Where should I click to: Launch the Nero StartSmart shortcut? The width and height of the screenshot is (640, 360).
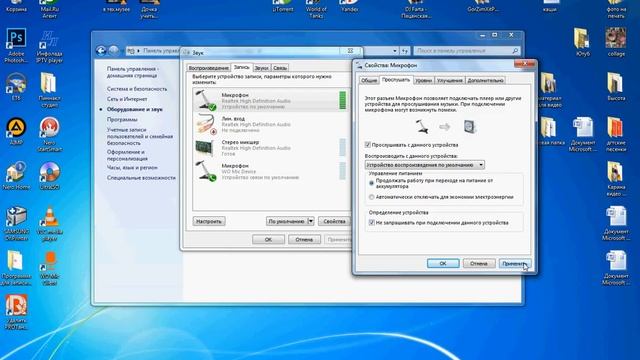(x=49, y=134)
